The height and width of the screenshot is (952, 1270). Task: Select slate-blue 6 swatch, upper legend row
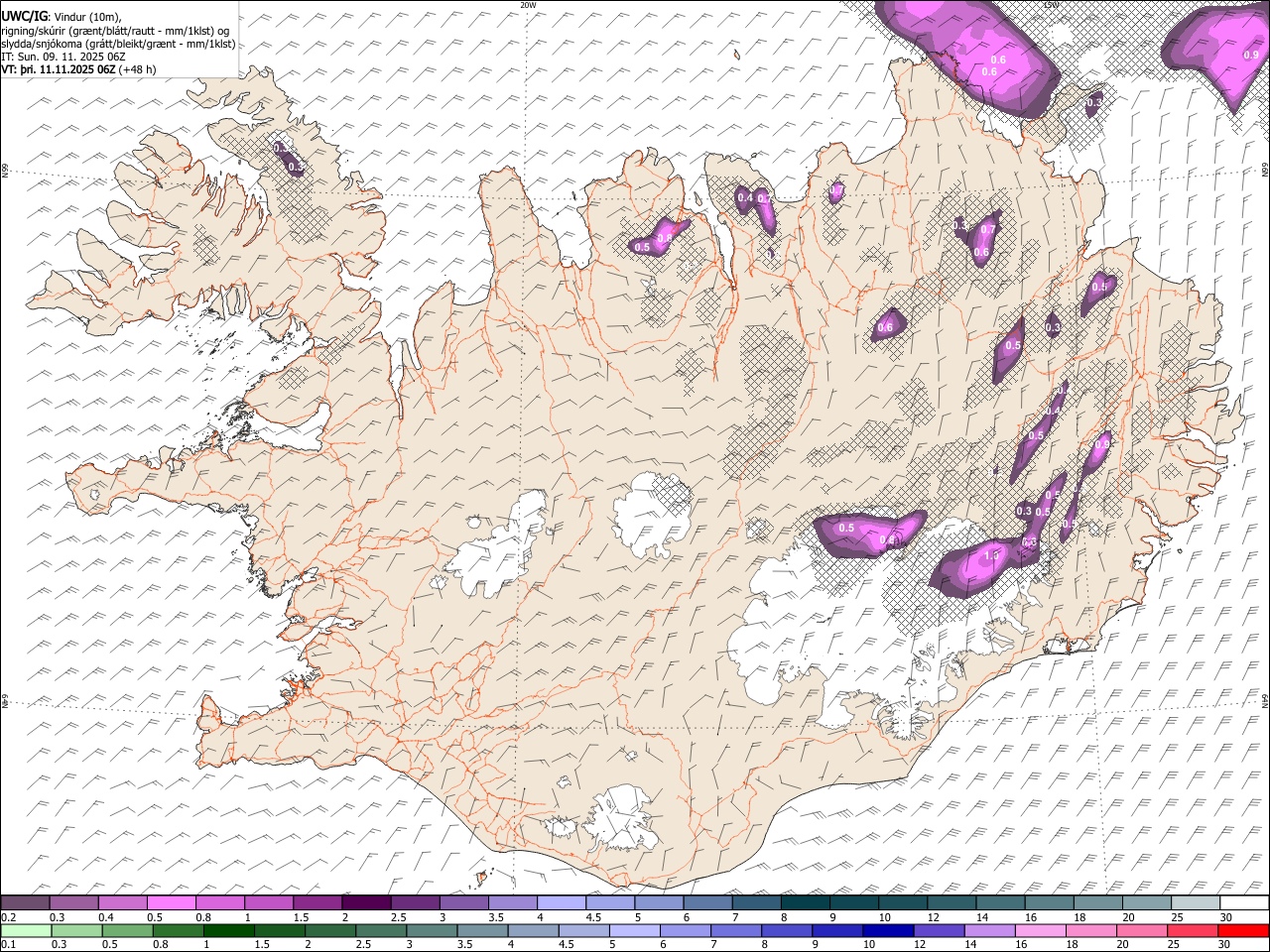(708, 902)
